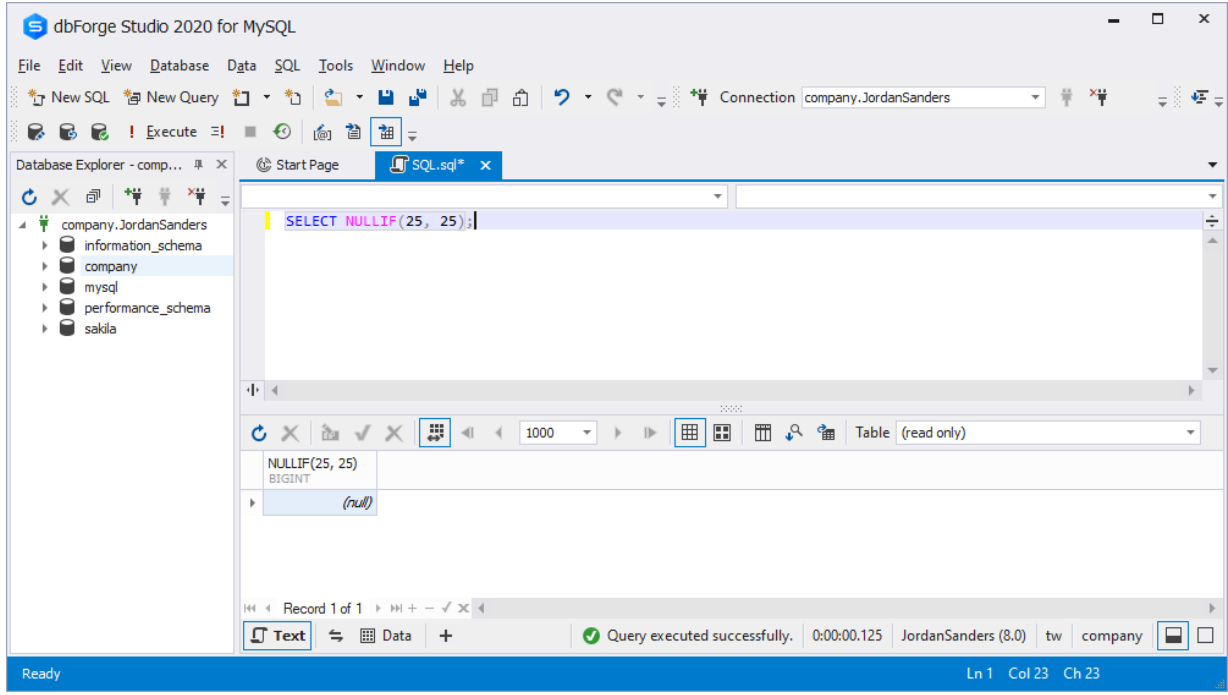Close the Database Explorer panel

coord(221,165)
